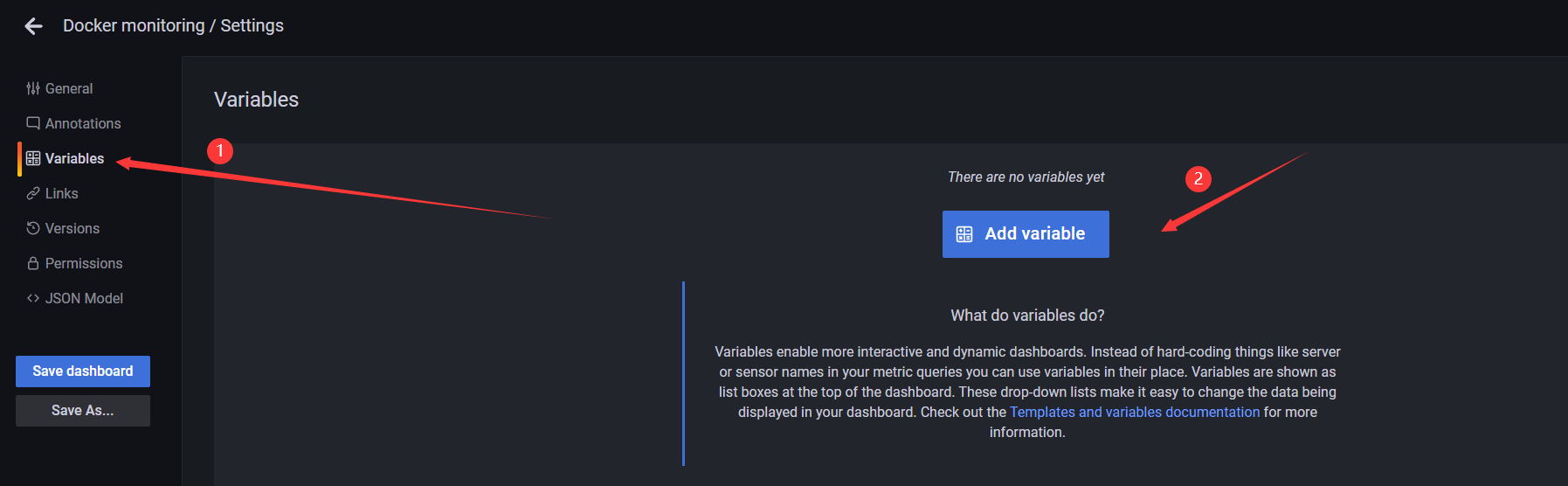Screen dimensions: 1568x486
Task: Click the chain icon beside Links
Action: click(x=33, y=193)
